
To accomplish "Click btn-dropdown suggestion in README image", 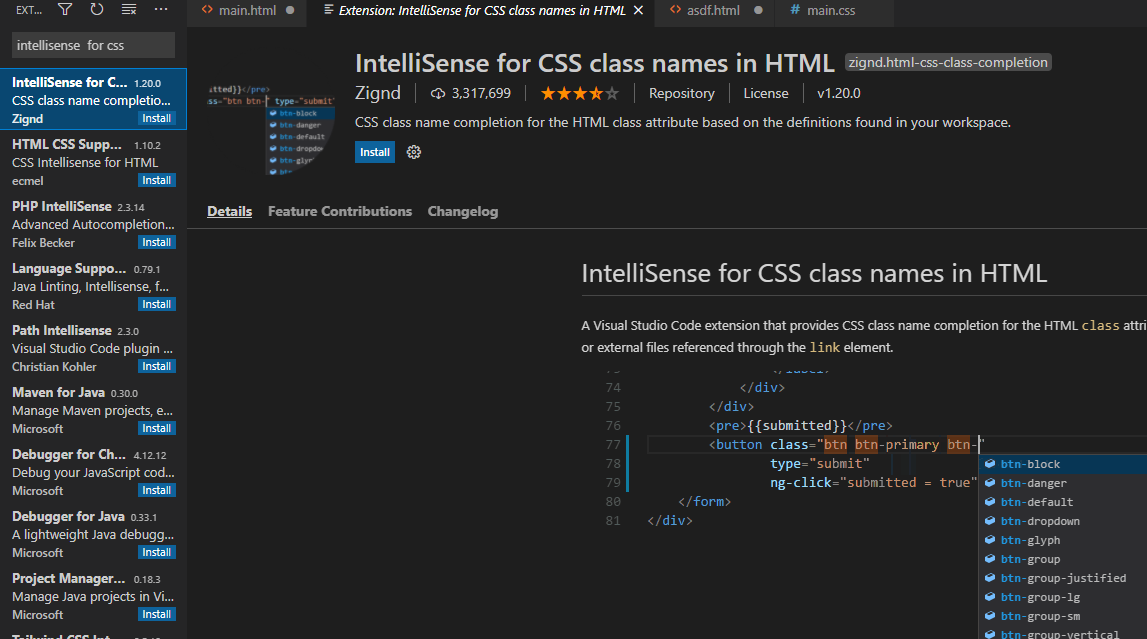I will [1040, 521].
